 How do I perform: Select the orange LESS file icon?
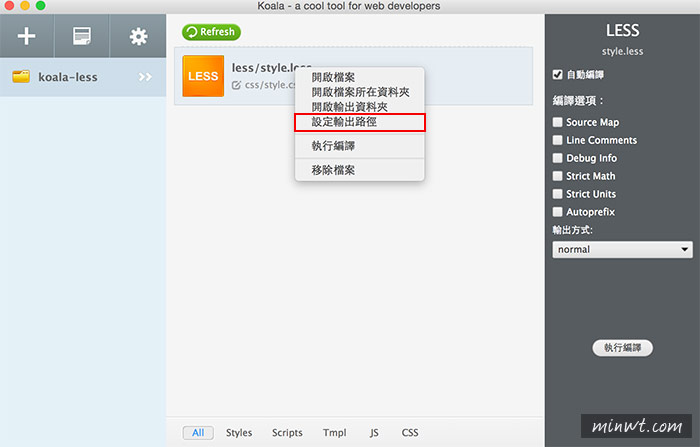(x=203, y=76)
